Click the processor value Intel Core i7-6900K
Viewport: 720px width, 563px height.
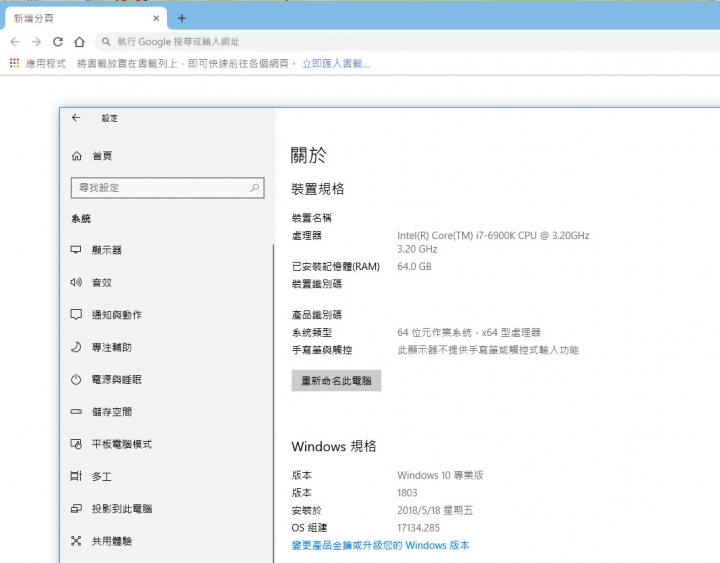tap(493, 242)
